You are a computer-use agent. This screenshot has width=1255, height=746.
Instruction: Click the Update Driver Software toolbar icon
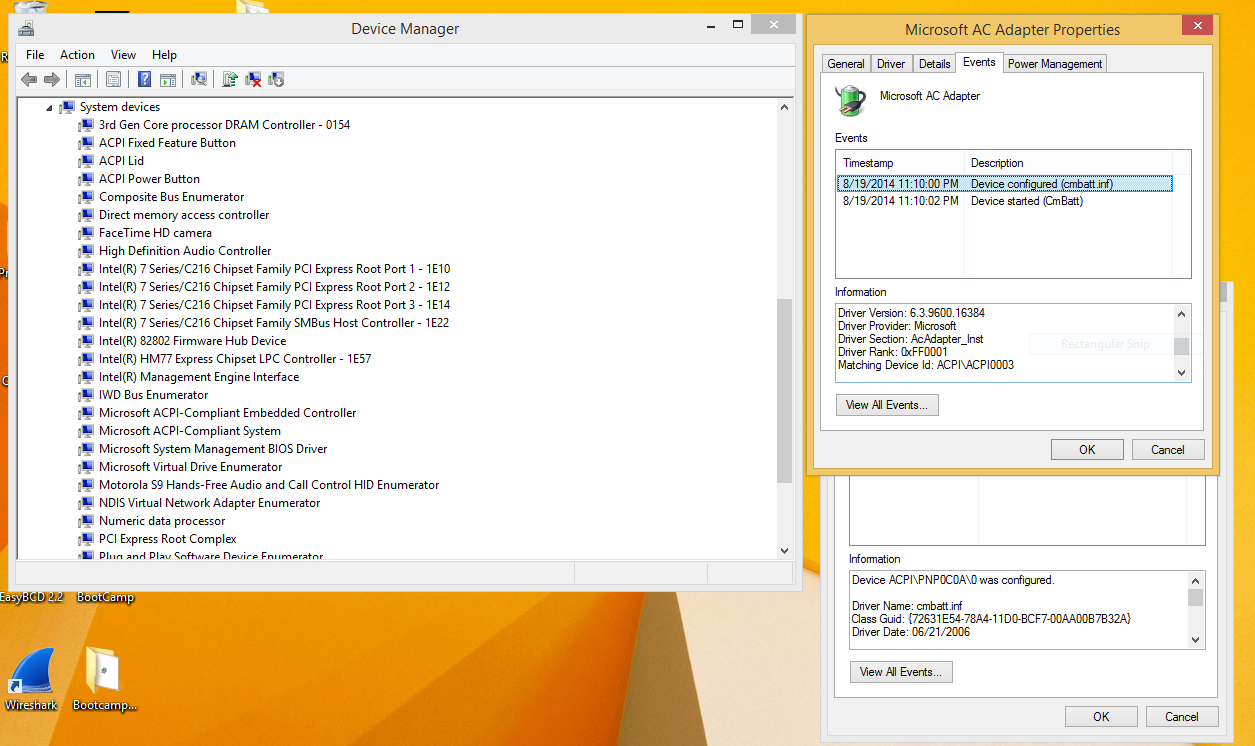[x=230, y=80]
